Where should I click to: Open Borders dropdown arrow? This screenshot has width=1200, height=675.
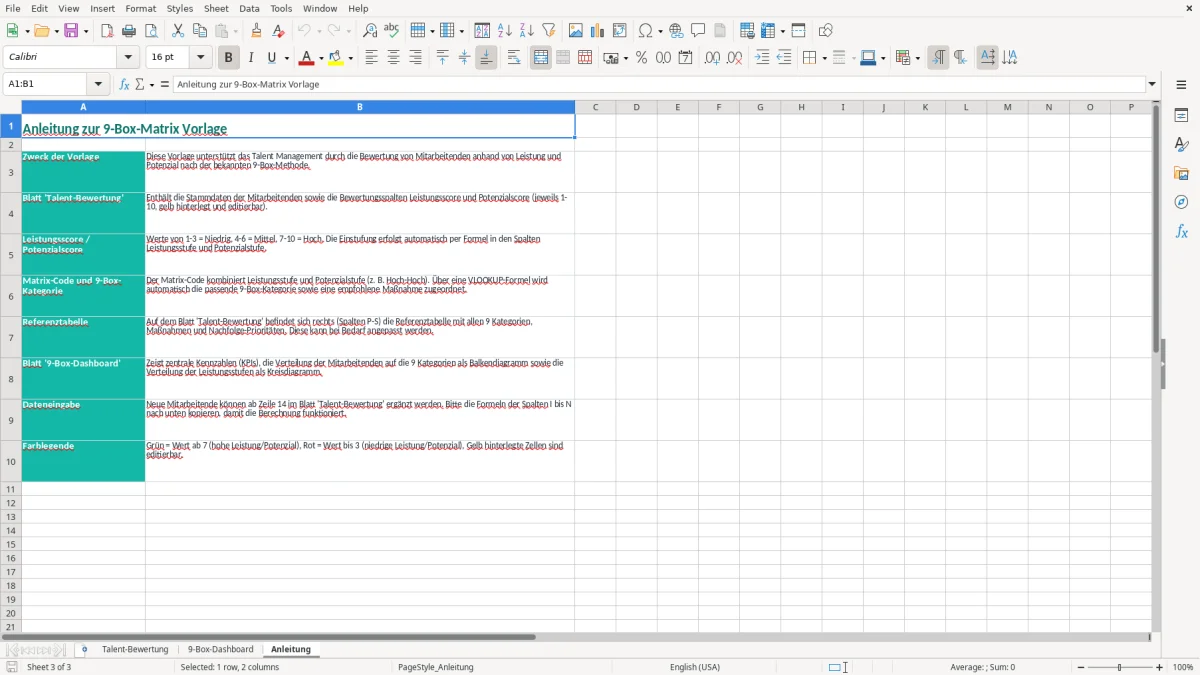pyautogui.click(x=823, y=58)
